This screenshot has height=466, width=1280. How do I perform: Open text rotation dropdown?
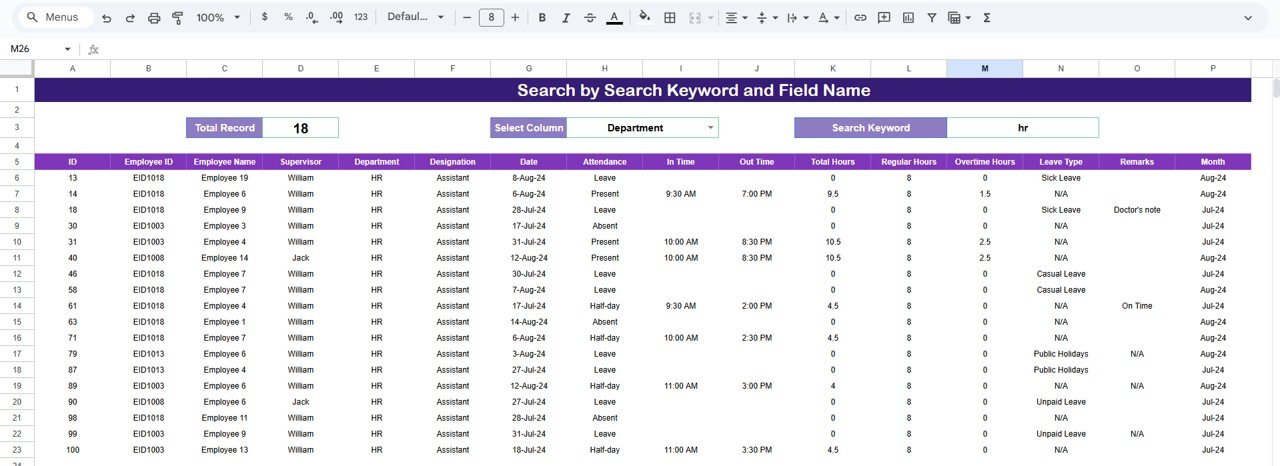pyautogui.click(x=828, y=17)
